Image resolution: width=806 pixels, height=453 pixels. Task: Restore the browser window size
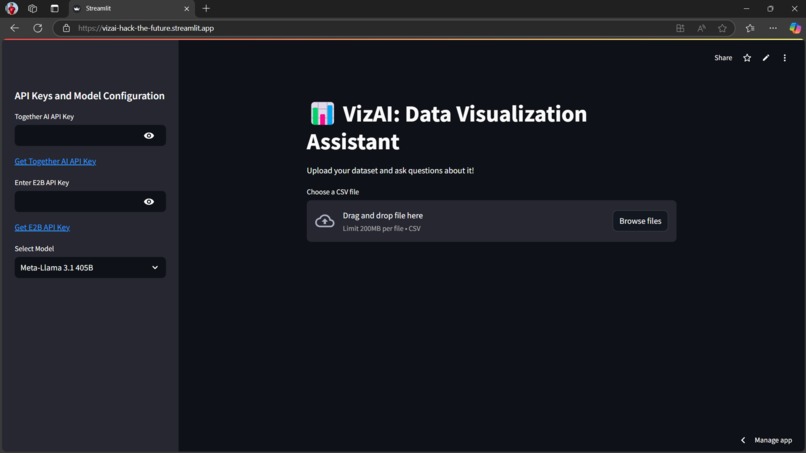(x=770, y=8)
